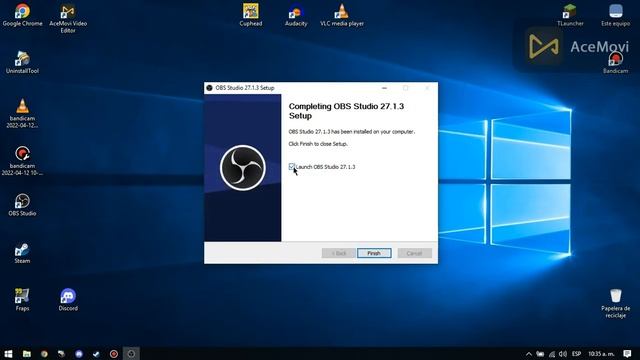Open the clock showing 10:35 a. m.

(601, 354)
